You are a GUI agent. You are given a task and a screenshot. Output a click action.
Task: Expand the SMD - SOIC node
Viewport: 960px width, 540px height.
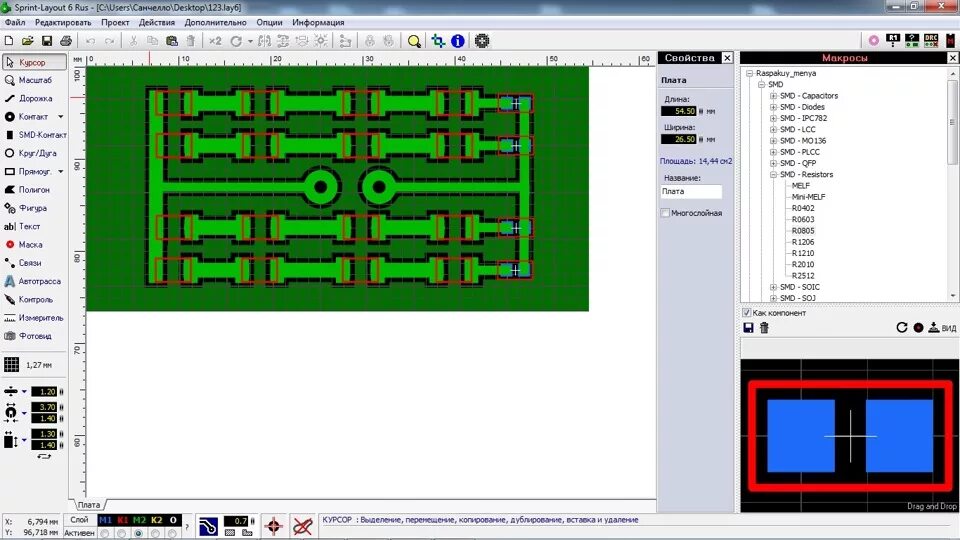[773, 287]
